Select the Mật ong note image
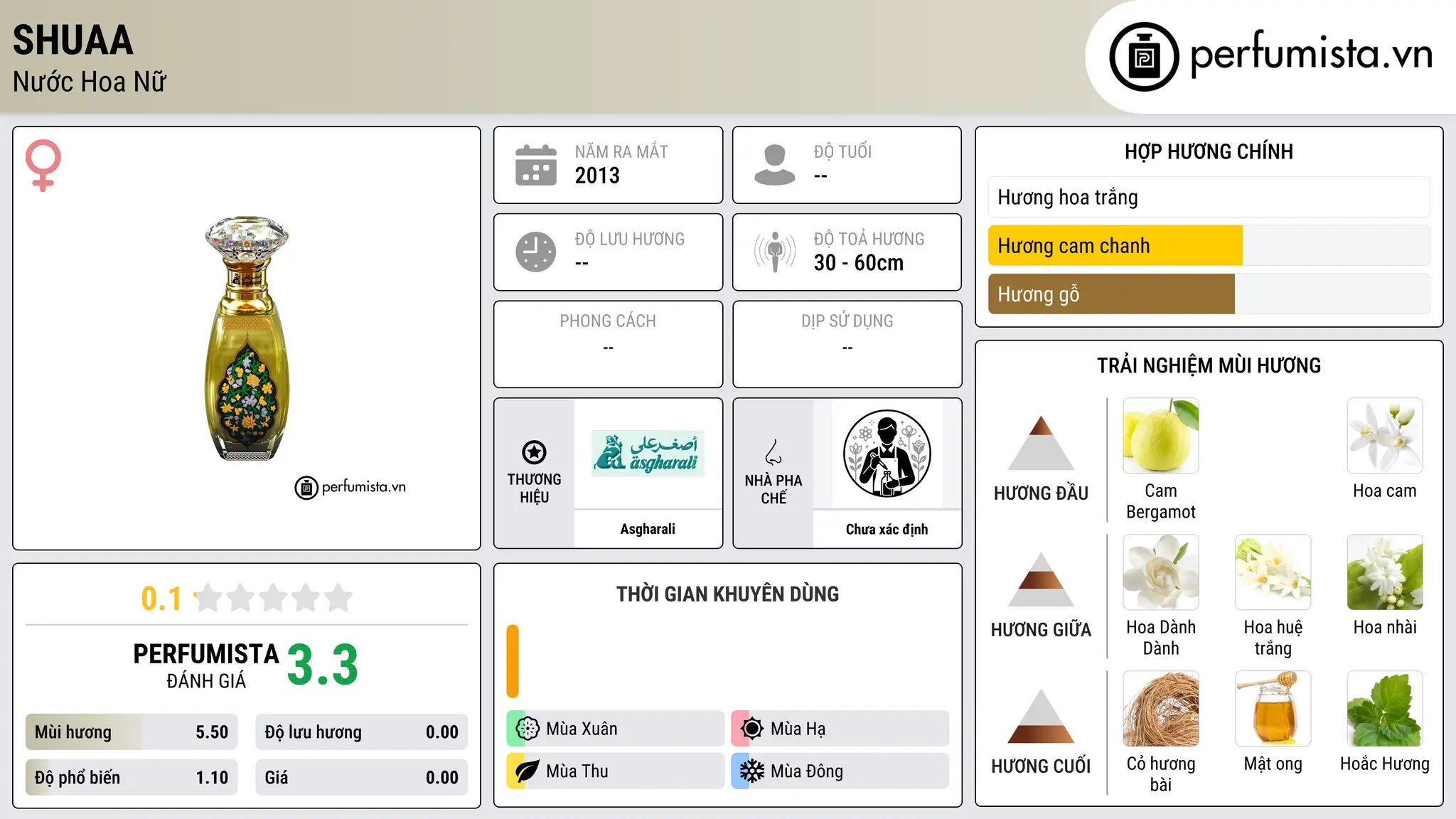The width and height of the screenshot is (1456, 819). tap(1273, 709)
